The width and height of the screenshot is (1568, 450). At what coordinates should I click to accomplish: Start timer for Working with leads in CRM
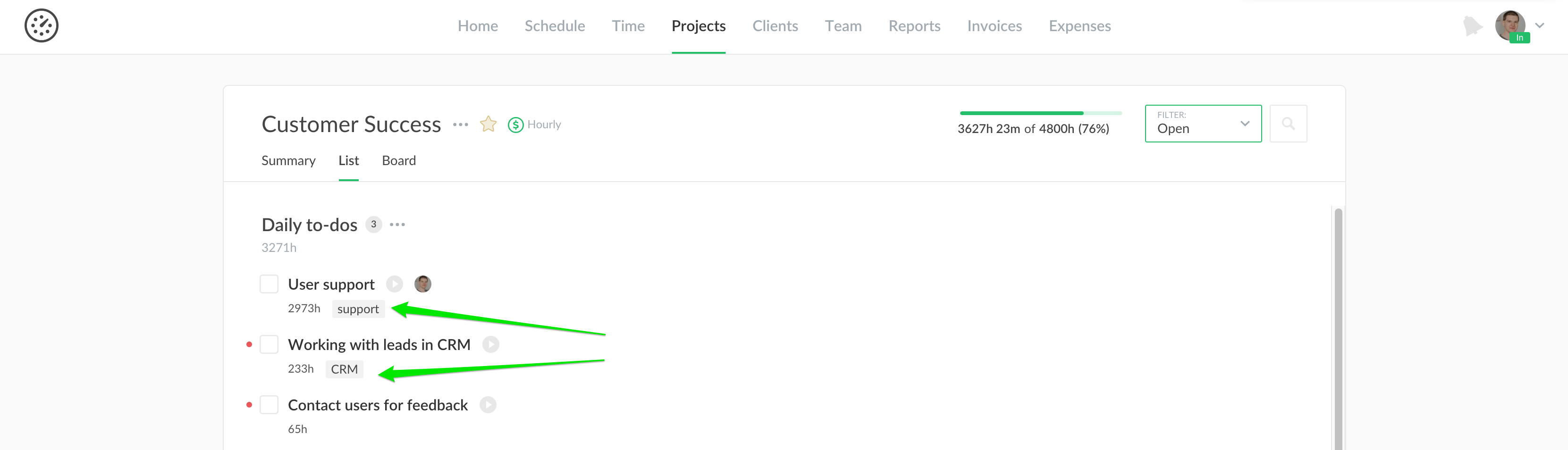[x=490, y=344]
